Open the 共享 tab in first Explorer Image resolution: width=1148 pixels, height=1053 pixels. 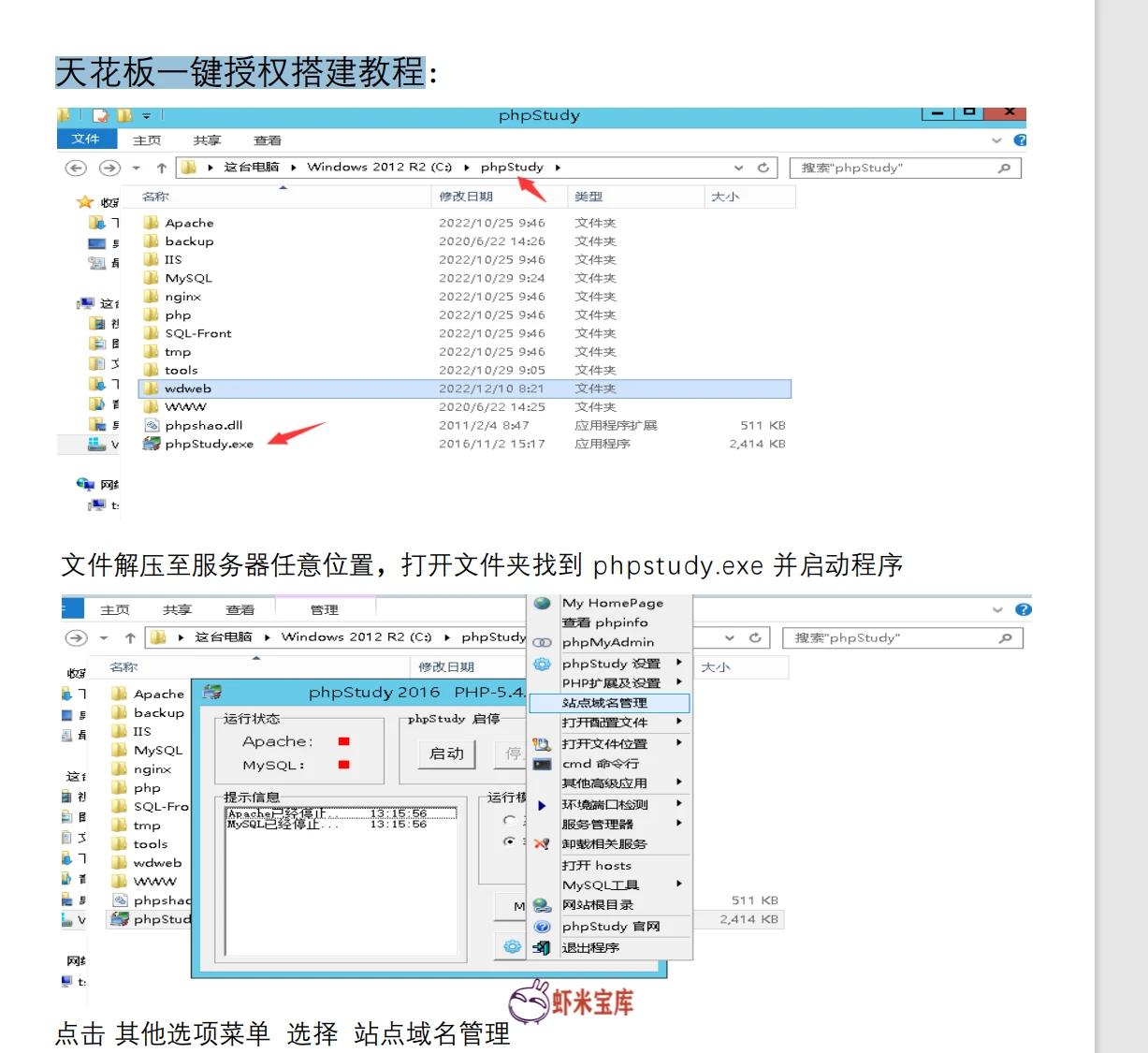(x=207, y=140)
